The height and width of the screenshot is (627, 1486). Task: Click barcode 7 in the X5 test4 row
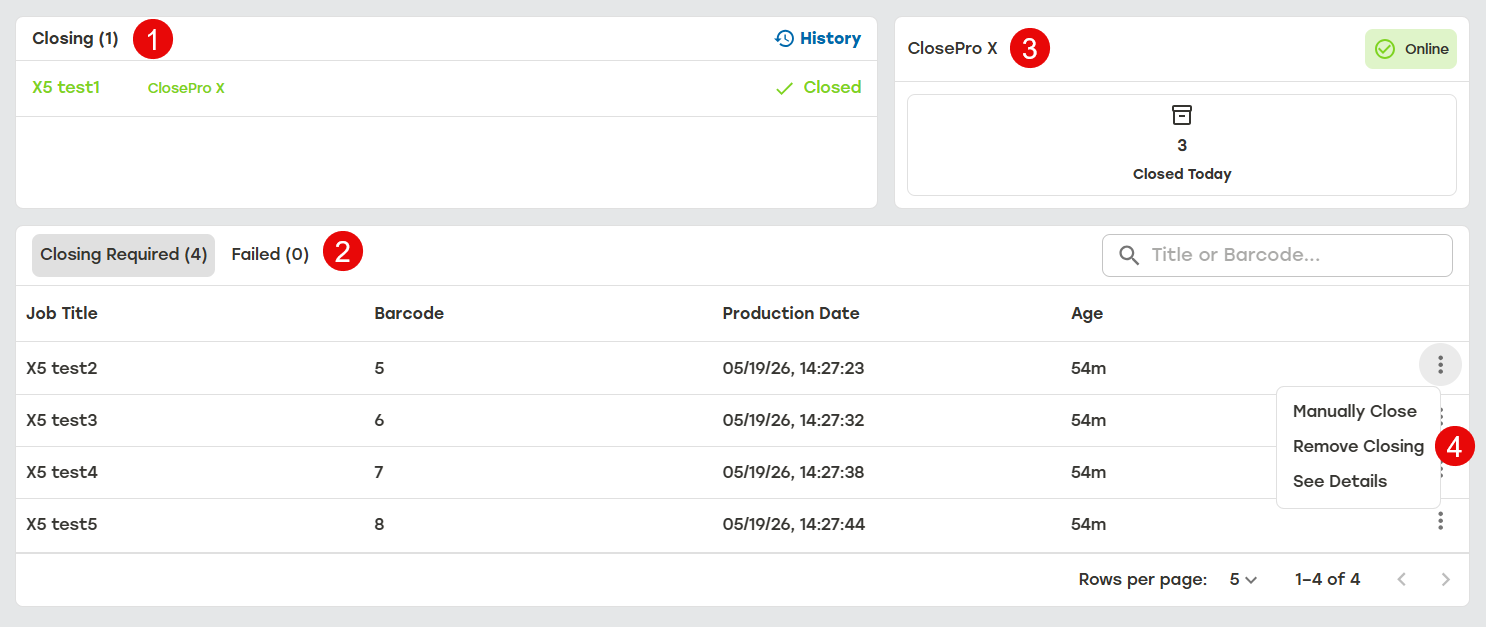(x=379, y=472)
